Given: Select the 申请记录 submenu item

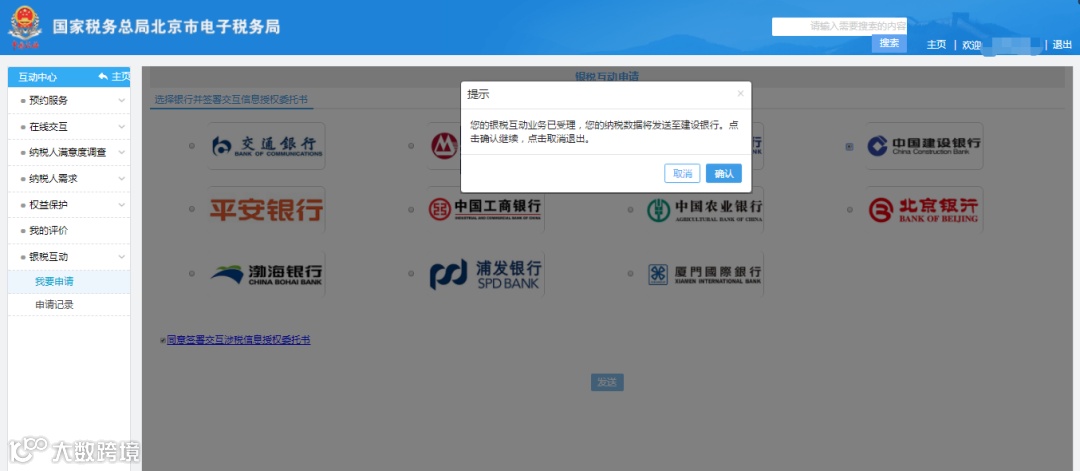Looking at the screenshot, I should tap(69, 304).
